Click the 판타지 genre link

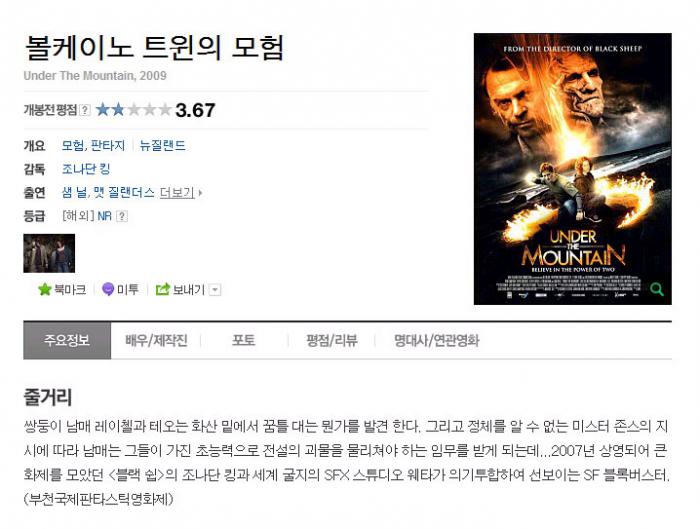108,145
